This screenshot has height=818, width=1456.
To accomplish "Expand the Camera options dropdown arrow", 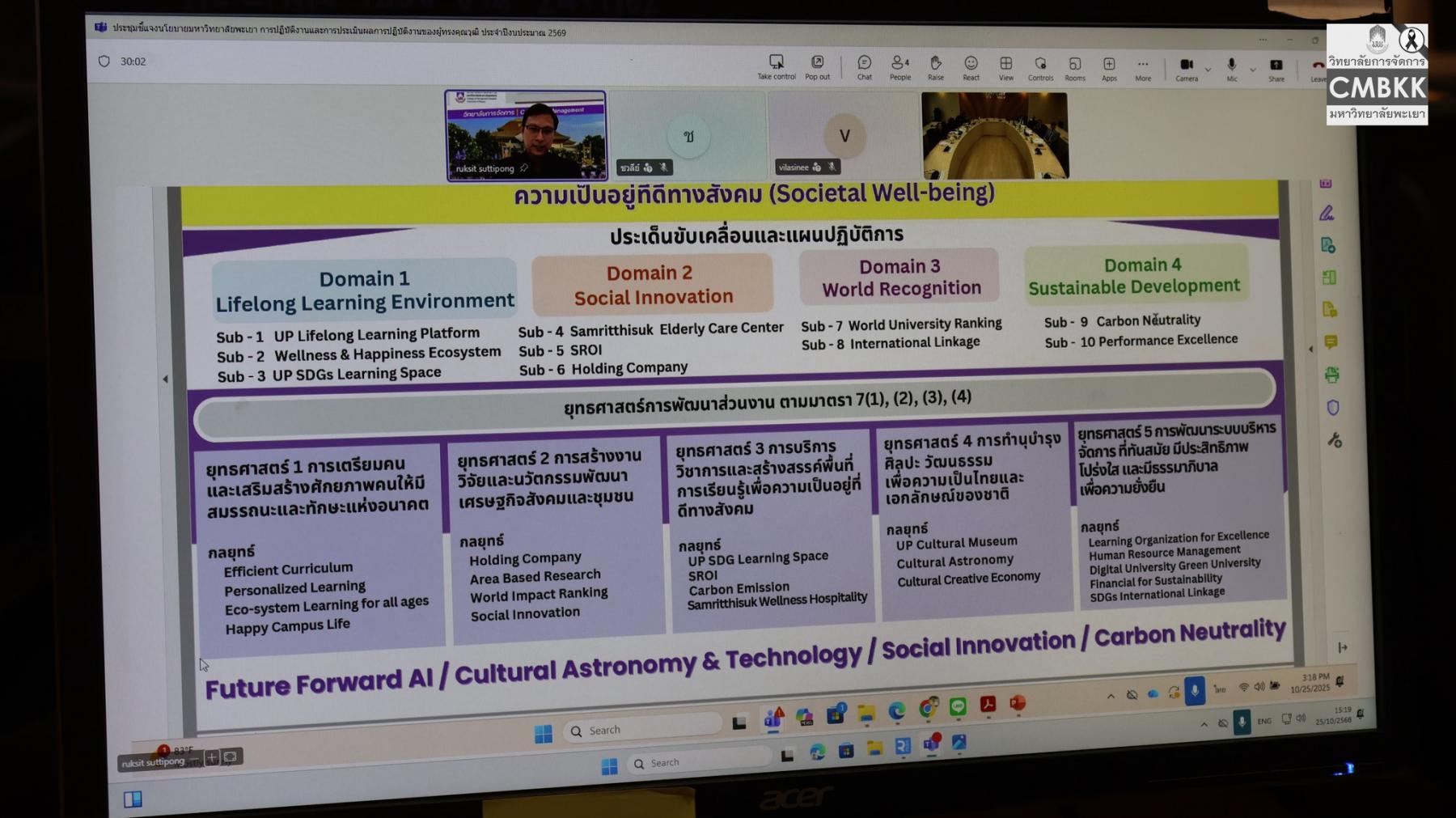I will point(1208,70).
